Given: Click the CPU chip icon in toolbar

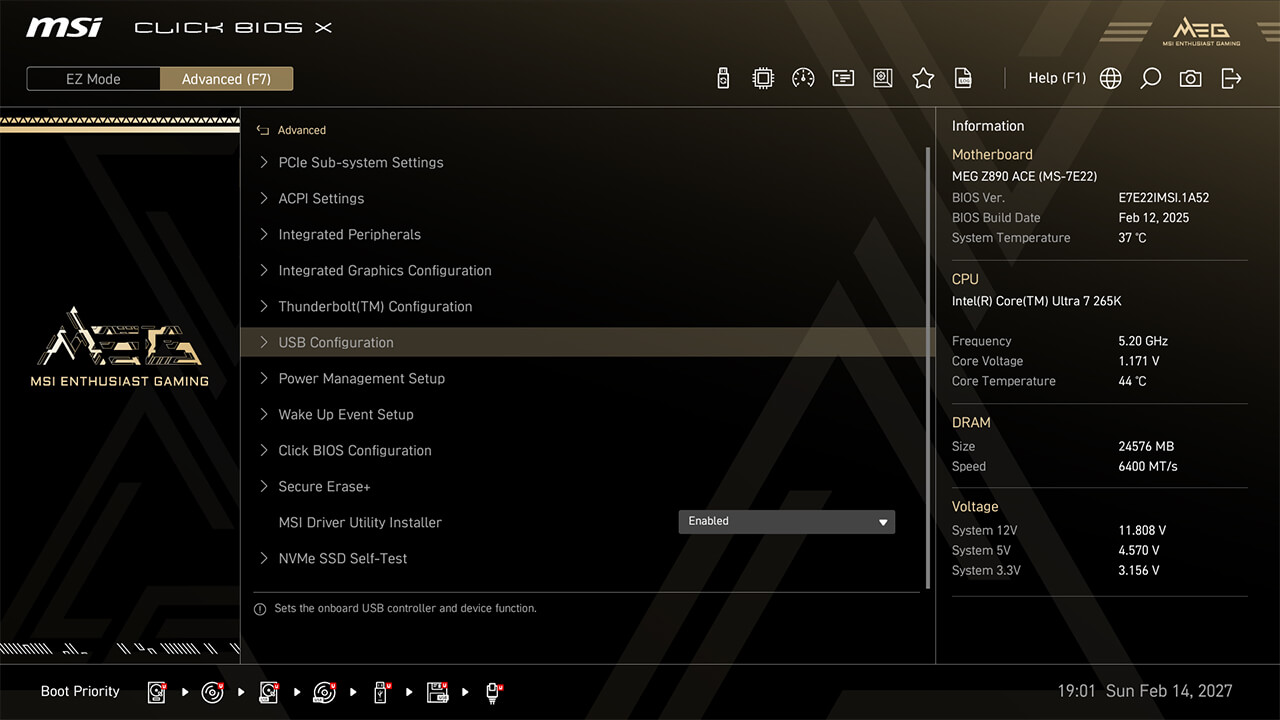Looking at the screenshot, I should coord(763,78).
